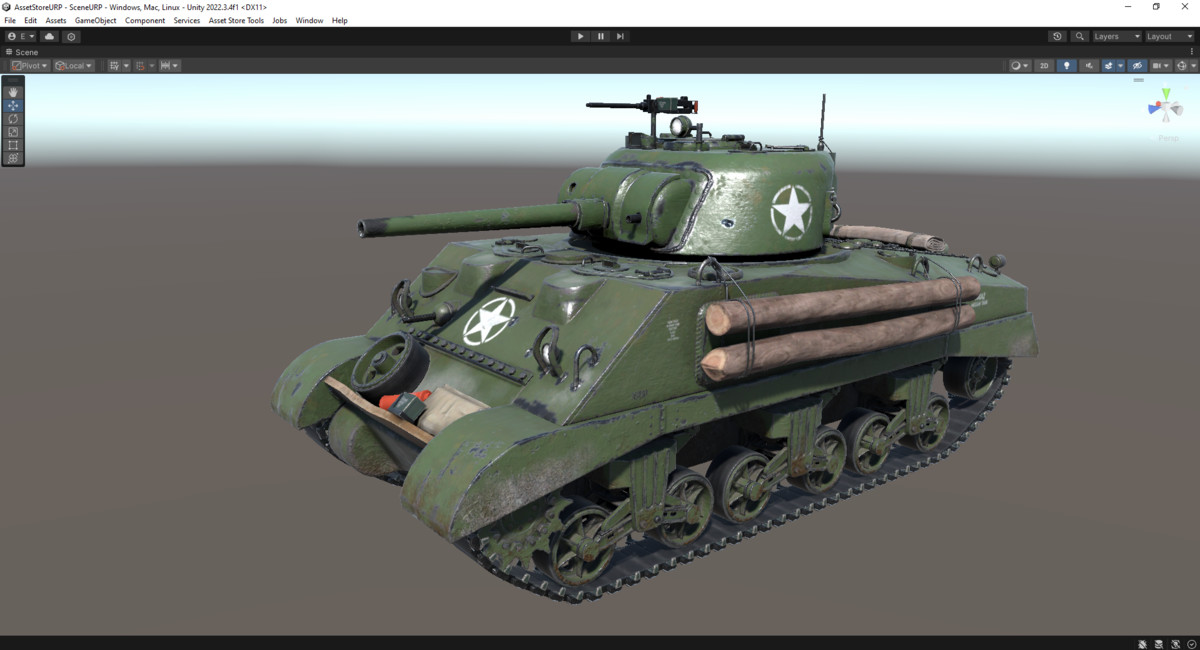Open the Local handle rotation dropdown
The image size is (1200, 650).
[x=73, y=66]
